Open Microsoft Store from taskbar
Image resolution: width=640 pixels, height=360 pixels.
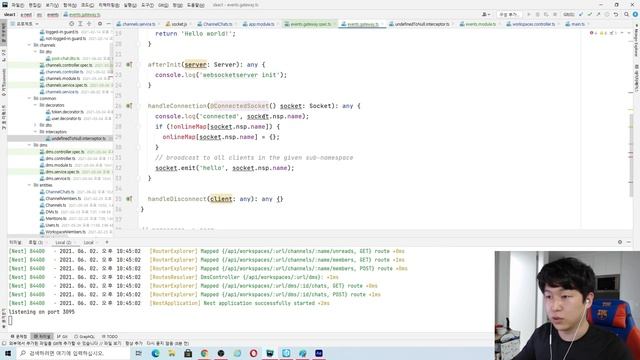click(188, 353)
